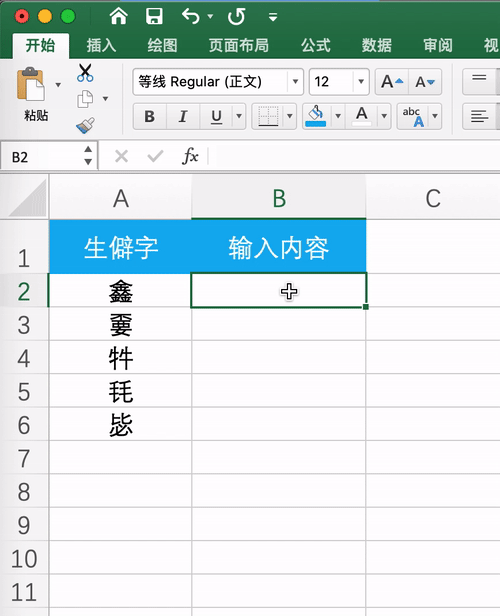Select column B header
500x616 pixels.
point(279,198)
